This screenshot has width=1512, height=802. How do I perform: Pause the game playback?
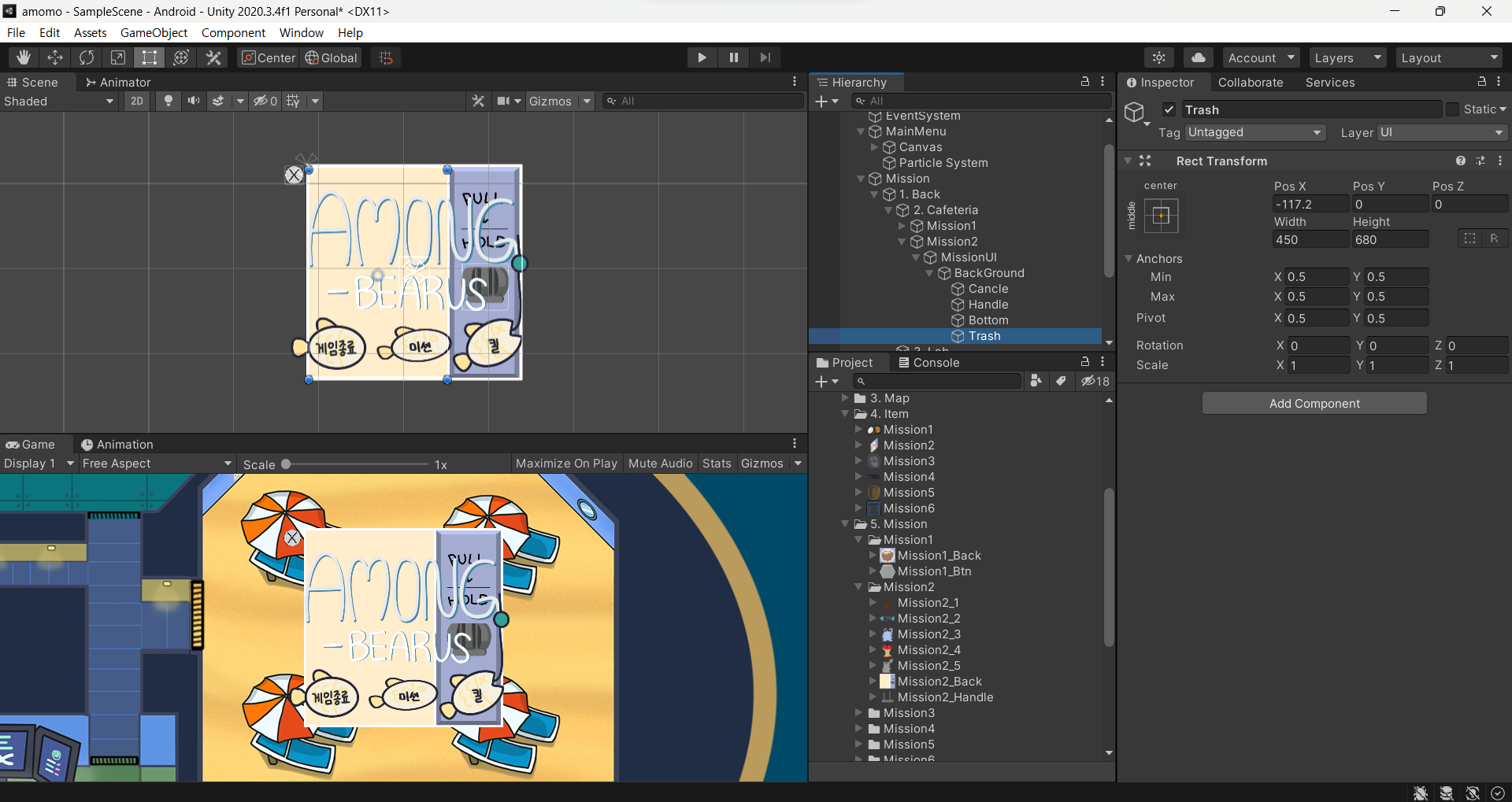pos(733,57)
